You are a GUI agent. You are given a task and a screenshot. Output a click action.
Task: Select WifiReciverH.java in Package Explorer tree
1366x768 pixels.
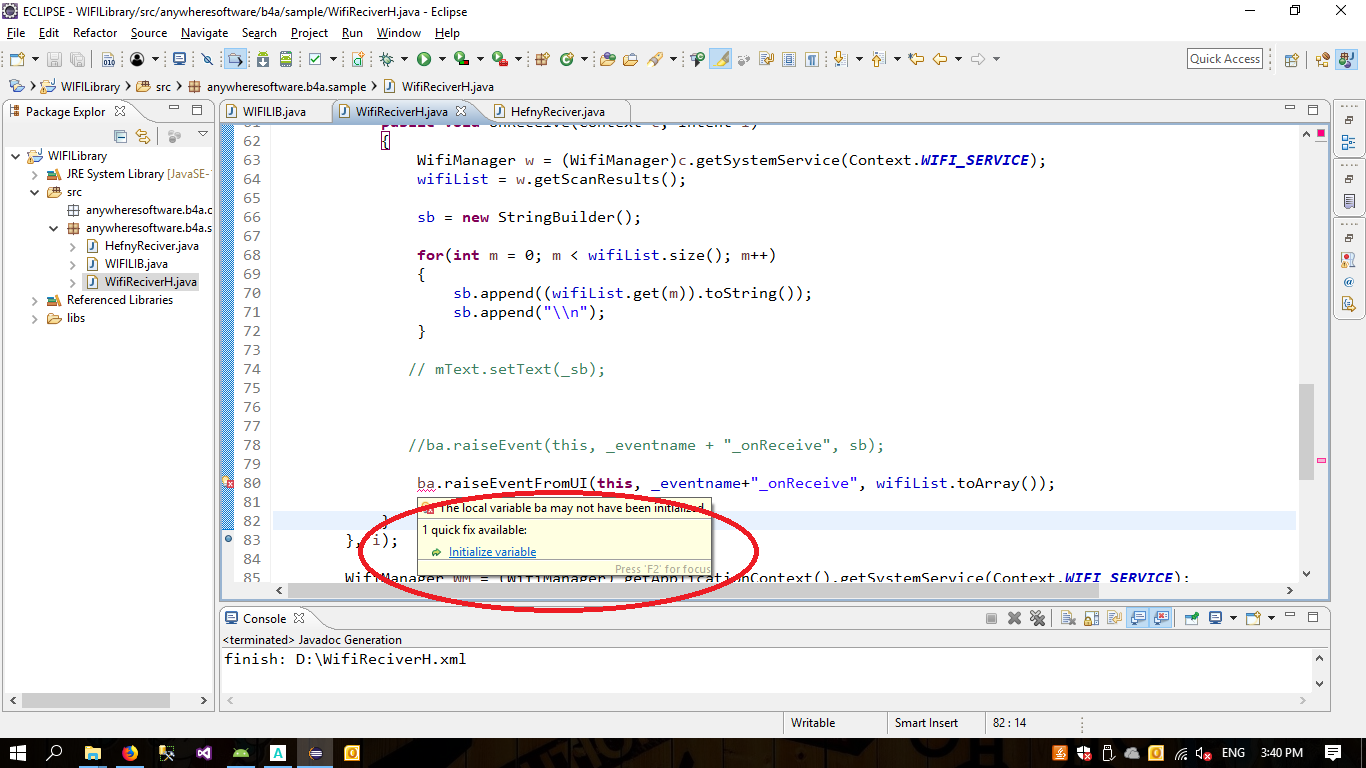pos(150,282)
